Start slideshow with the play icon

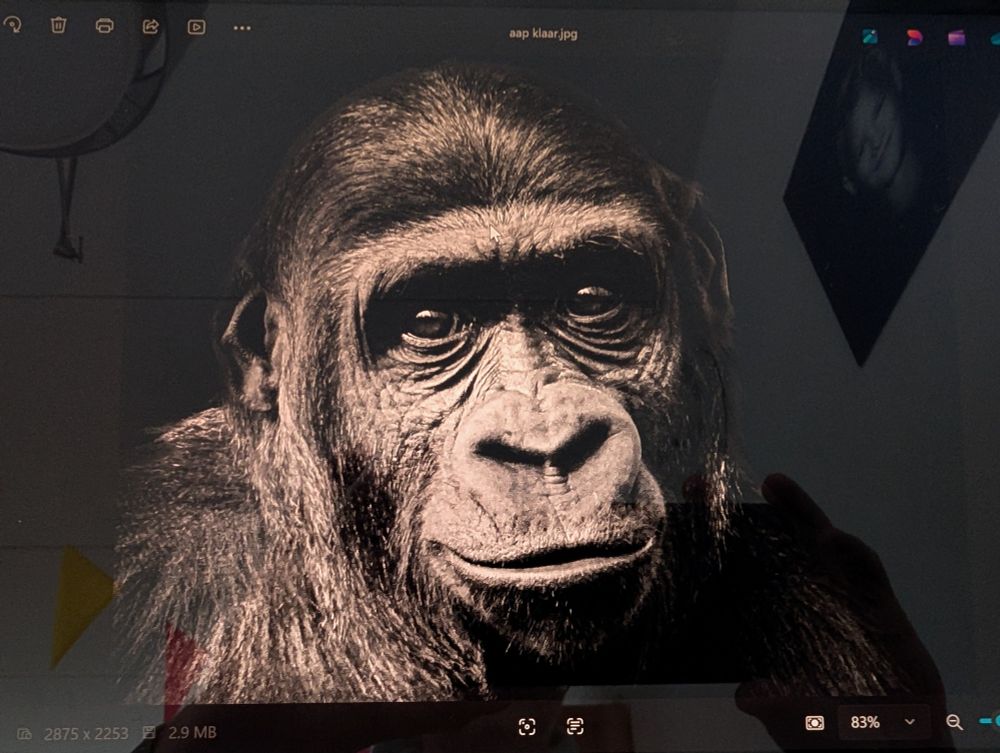coord(196,27)
